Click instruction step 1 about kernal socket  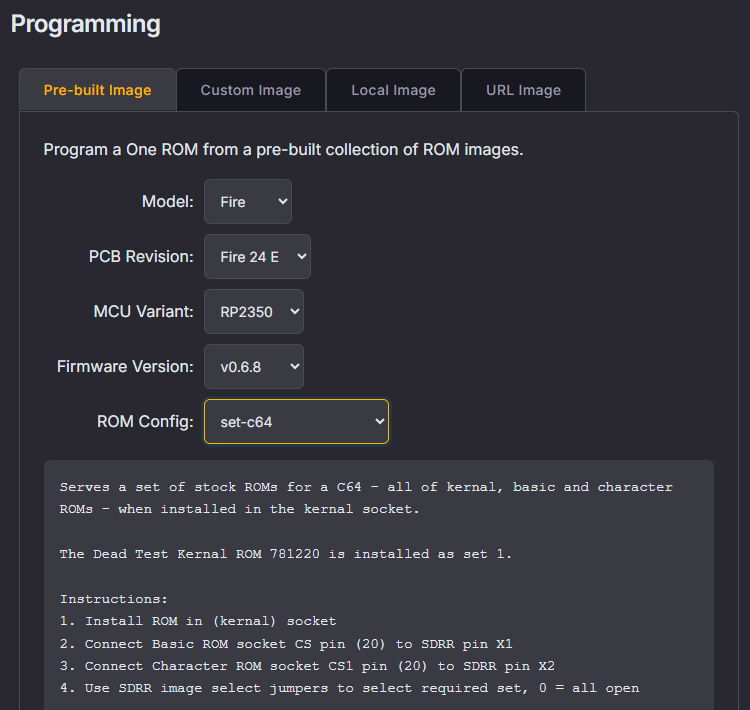click(198, 621)
